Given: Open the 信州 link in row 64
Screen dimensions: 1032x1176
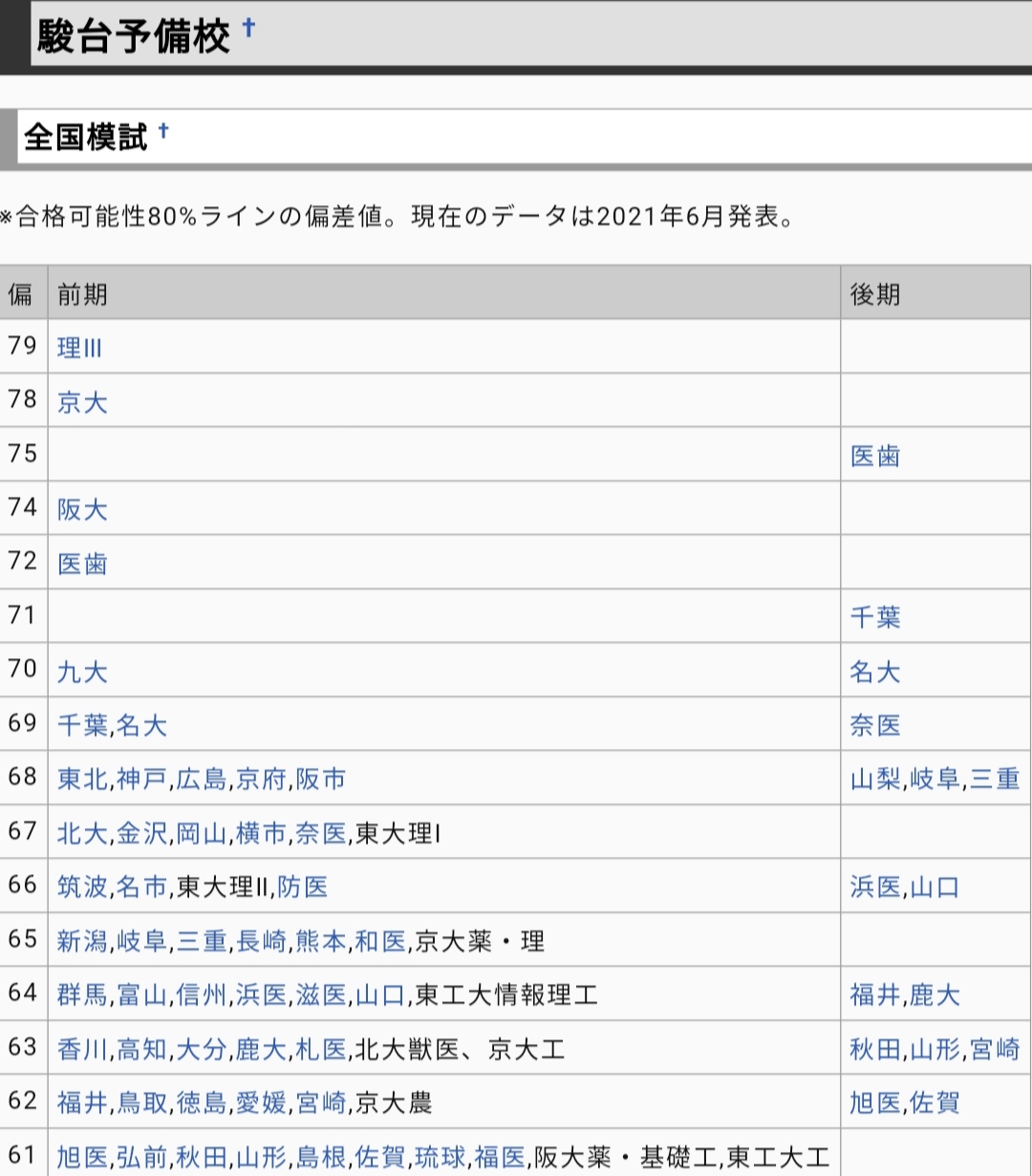Looking at the screenshot, I should (x=202, y=994).
